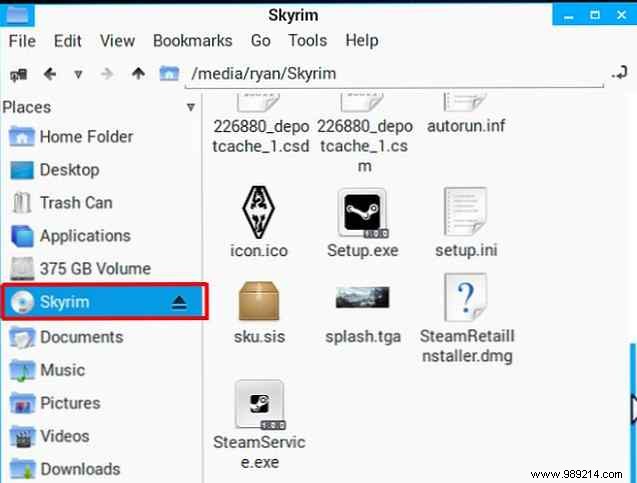637x483 pixels.
Task: Click the file pane vertical scrollbar
Action: coord(633,413)
